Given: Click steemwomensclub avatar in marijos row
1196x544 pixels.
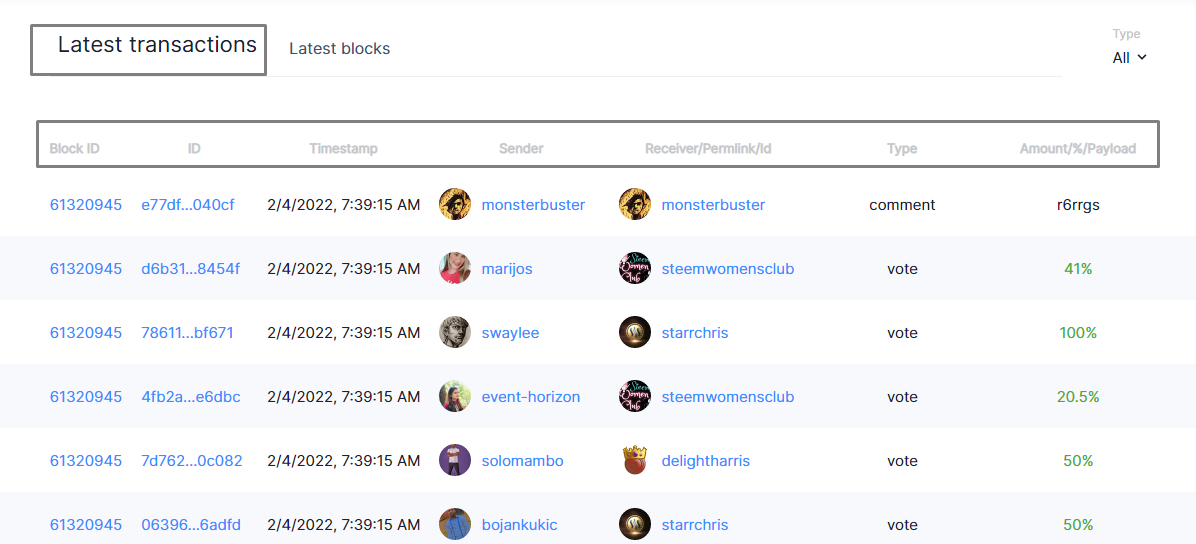Looking at the screenshot, I should [x=635, y=269].
